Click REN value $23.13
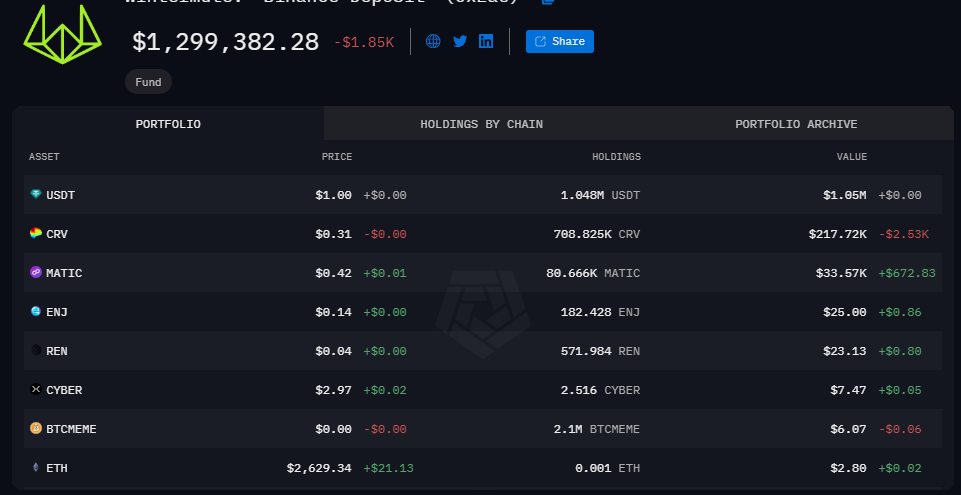This screenshot has height=495, width=961. (845, 351)
